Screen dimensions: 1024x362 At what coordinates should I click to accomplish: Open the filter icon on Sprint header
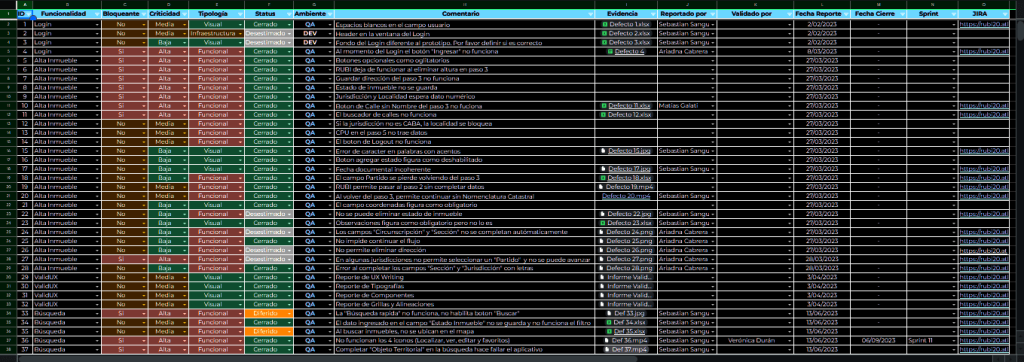click(953, 14)
